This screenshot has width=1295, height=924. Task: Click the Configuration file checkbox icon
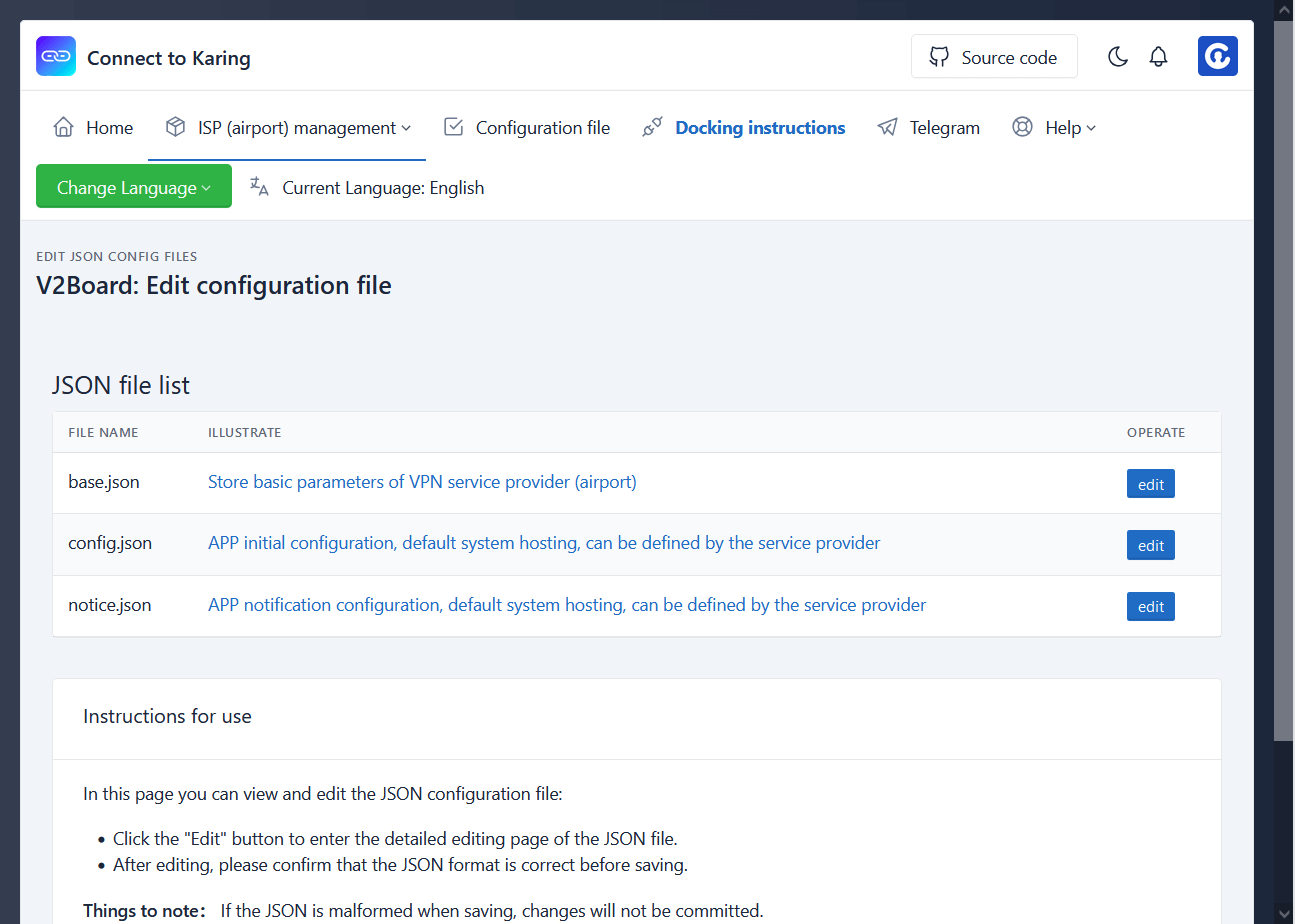point(453,128)
